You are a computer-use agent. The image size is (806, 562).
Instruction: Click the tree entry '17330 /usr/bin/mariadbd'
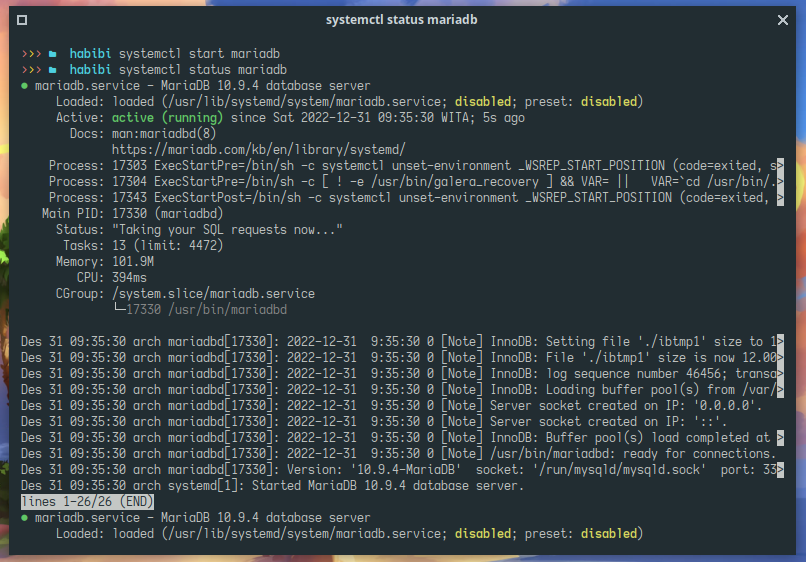[207, 310]
